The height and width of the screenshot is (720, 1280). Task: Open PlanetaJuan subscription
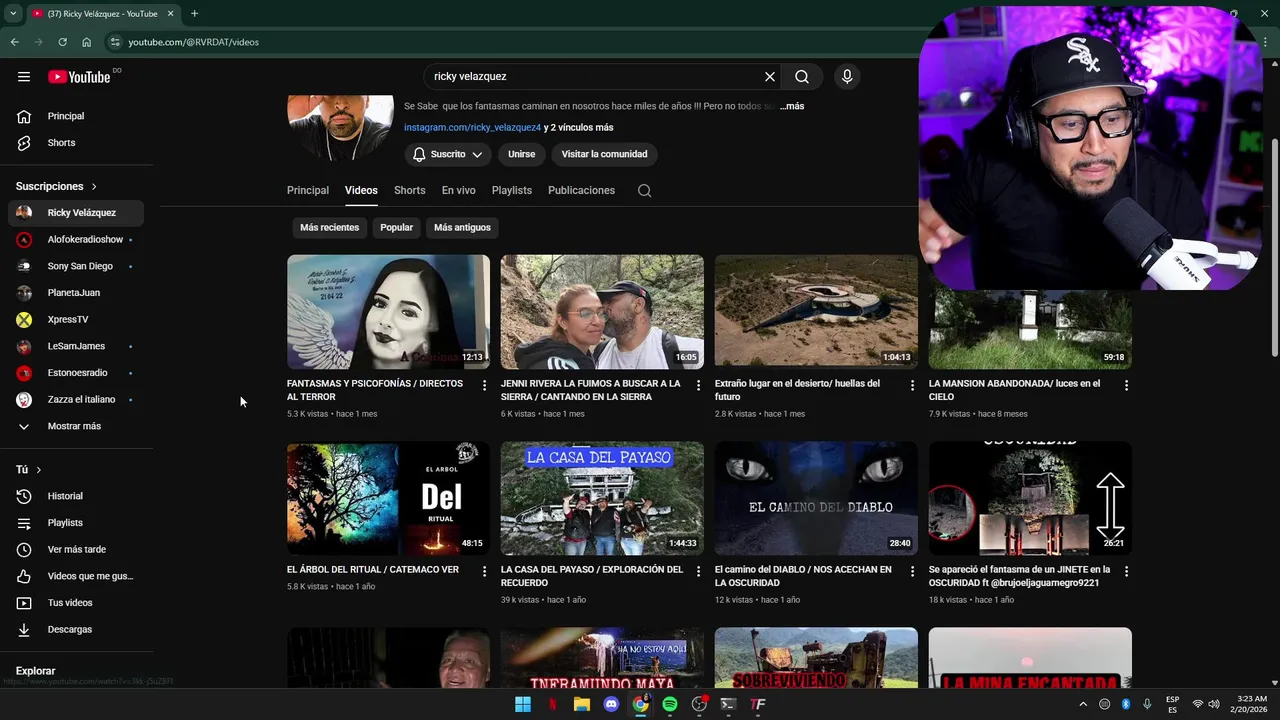pyautogui.click(x=76, y=293)
